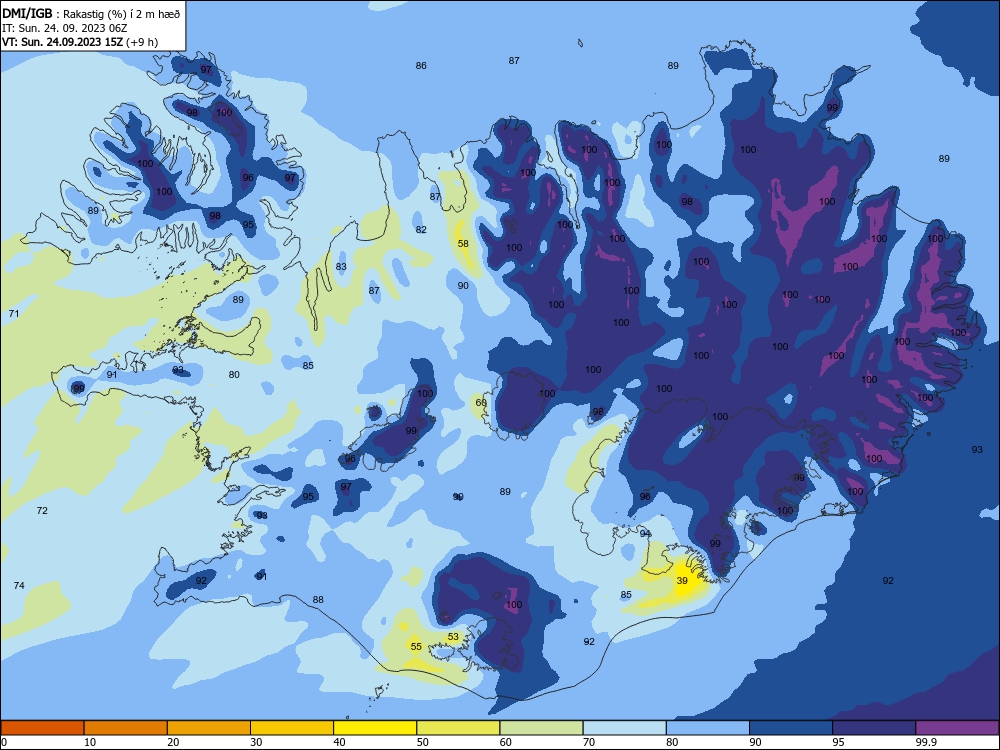Click the '0' legend scale label
The height and width of the screenshot is (750, 1000).
tap(4, 742)
